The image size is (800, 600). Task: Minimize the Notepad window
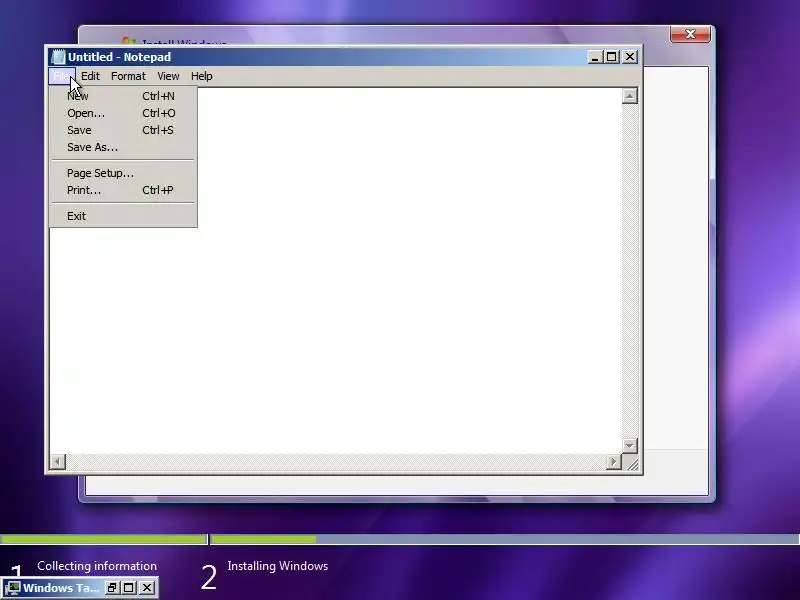pyautogui.click(x=595, y=57)
